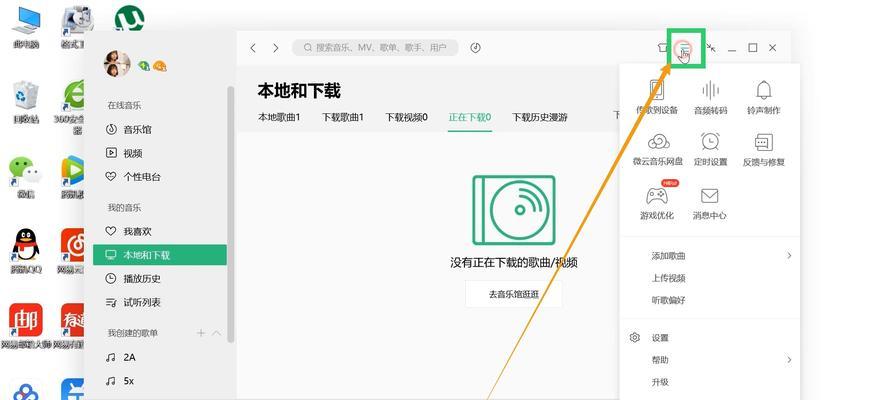Open the main menu hamburger icon
889x400 pixels.
[x=685, y=48]
